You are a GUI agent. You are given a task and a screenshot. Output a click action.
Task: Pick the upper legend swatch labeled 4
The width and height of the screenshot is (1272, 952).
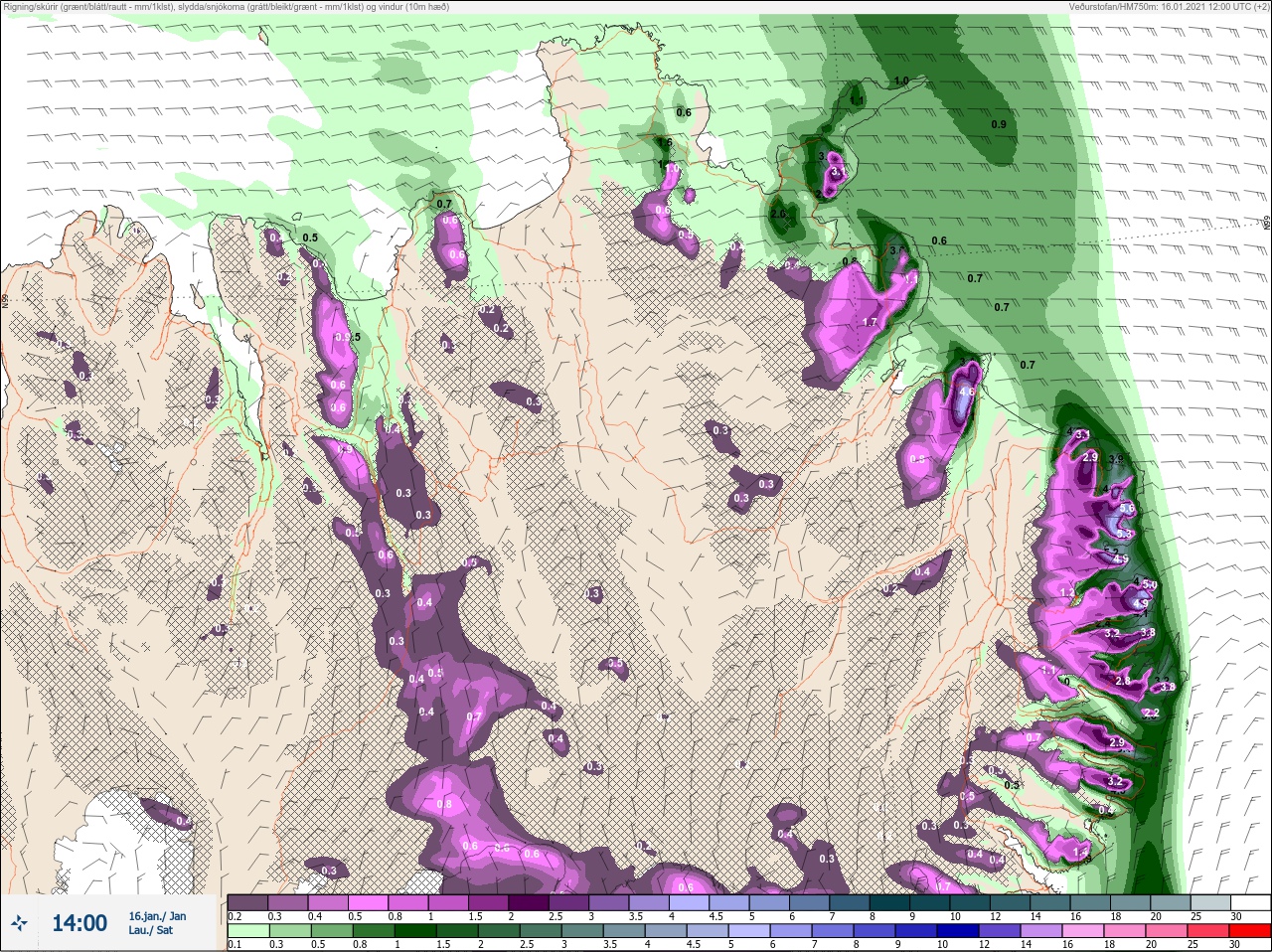tap(689, 902)
